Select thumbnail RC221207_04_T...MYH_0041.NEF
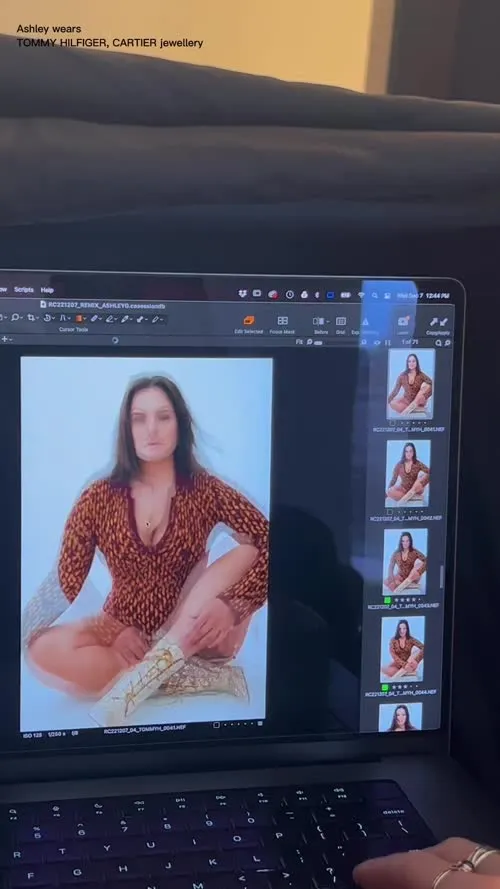Viewport: 500px width, 889px height. [x=411, y=384]
